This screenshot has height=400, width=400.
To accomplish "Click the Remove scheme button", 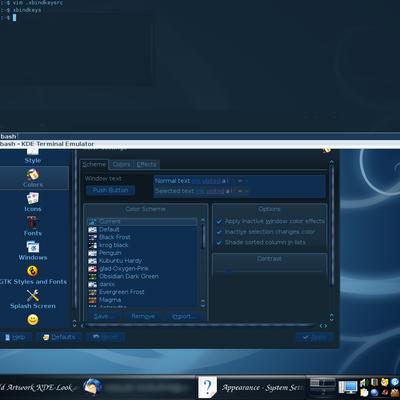I will pos(143,316).
